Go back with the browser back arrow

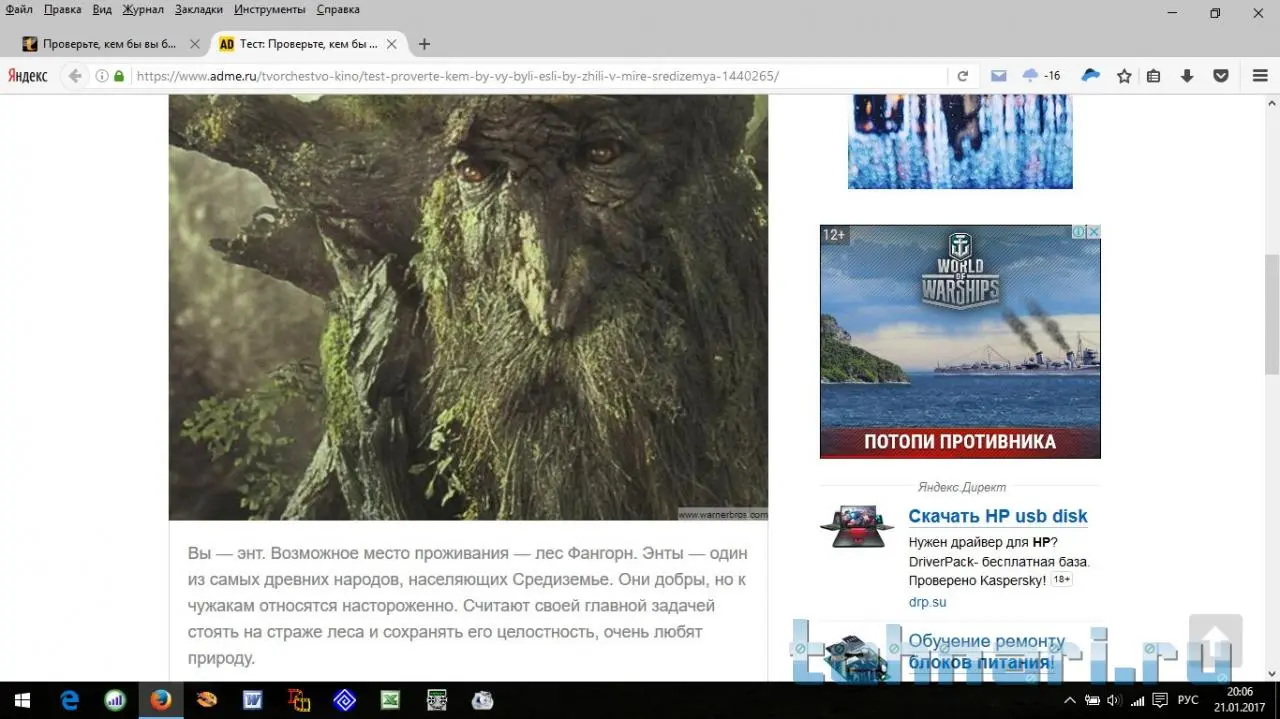[x=74, y=76]
